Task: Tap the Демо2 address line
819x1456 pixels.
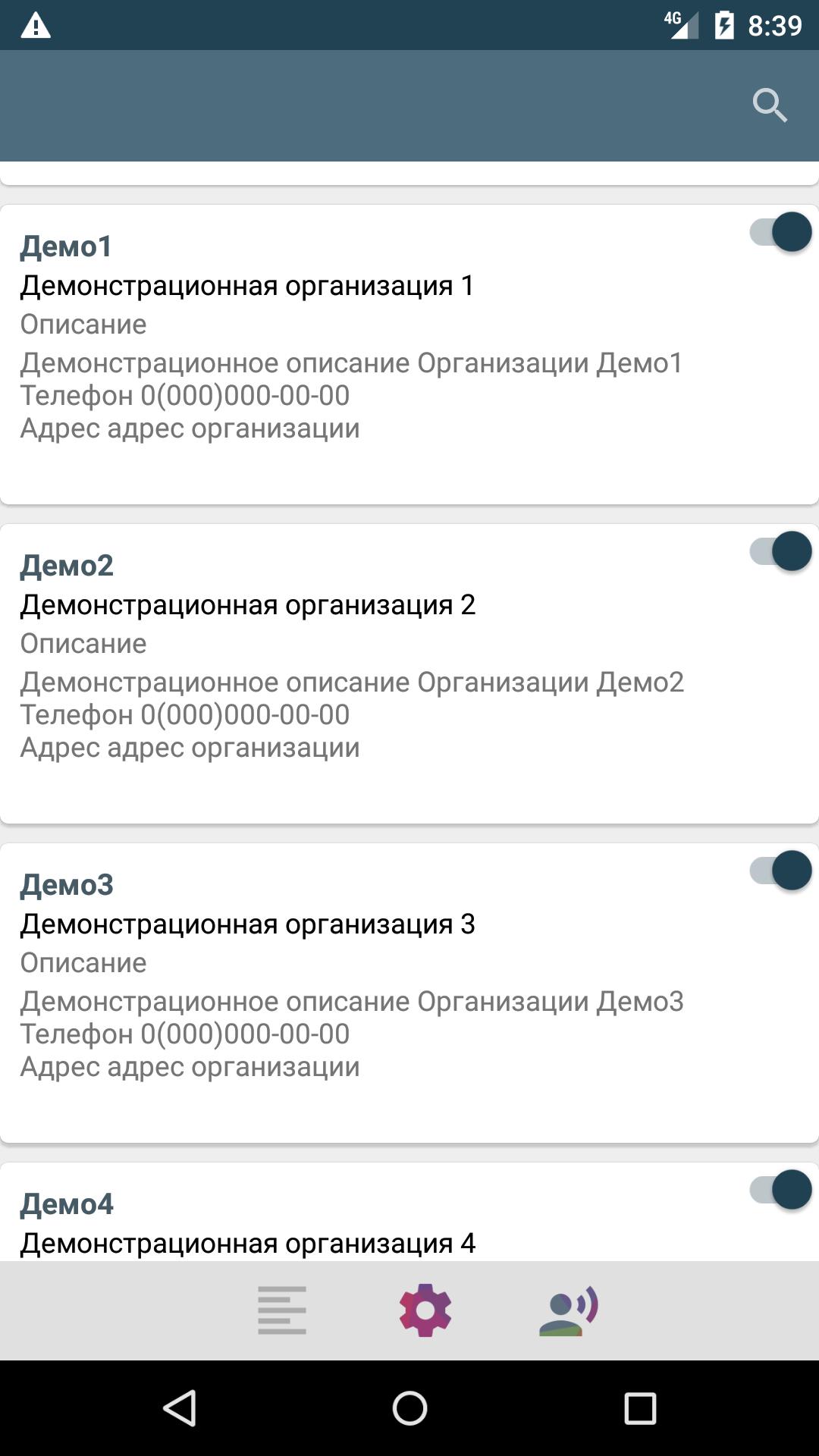Action: point(190,748)
